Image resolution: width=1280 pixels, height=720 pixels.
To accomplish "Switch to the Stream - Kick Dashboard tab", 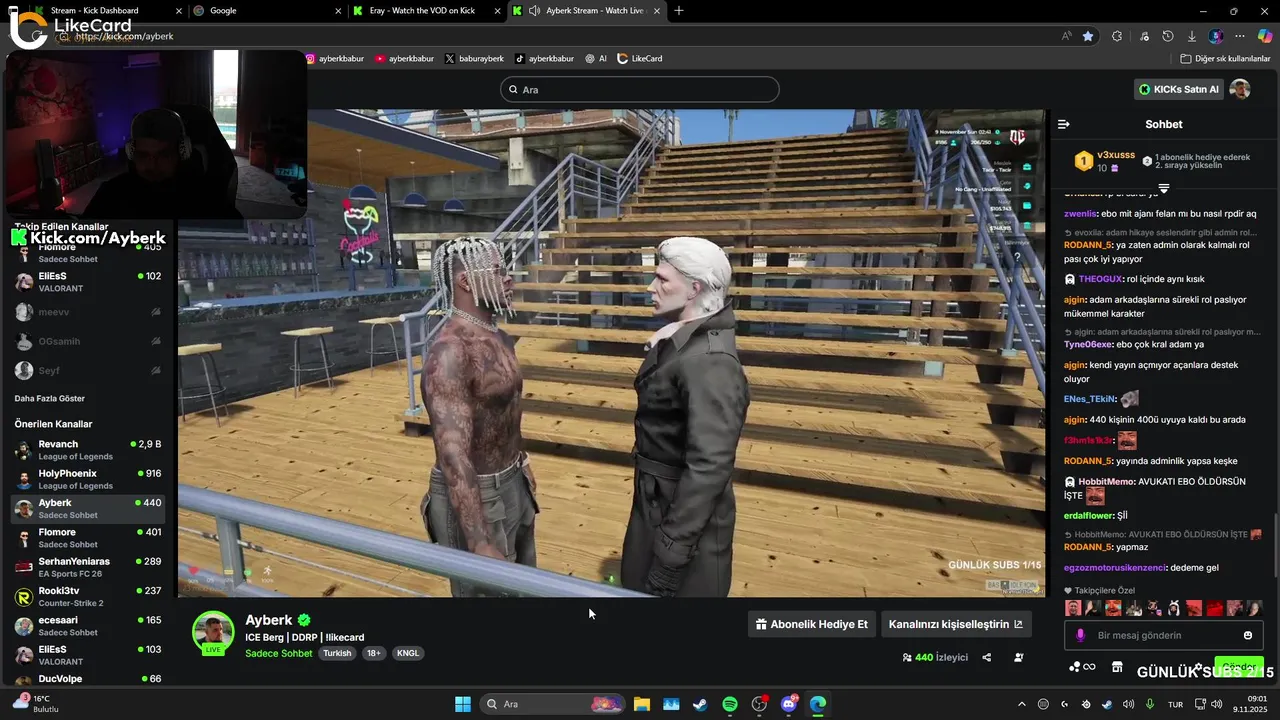I will coord(96,11).
